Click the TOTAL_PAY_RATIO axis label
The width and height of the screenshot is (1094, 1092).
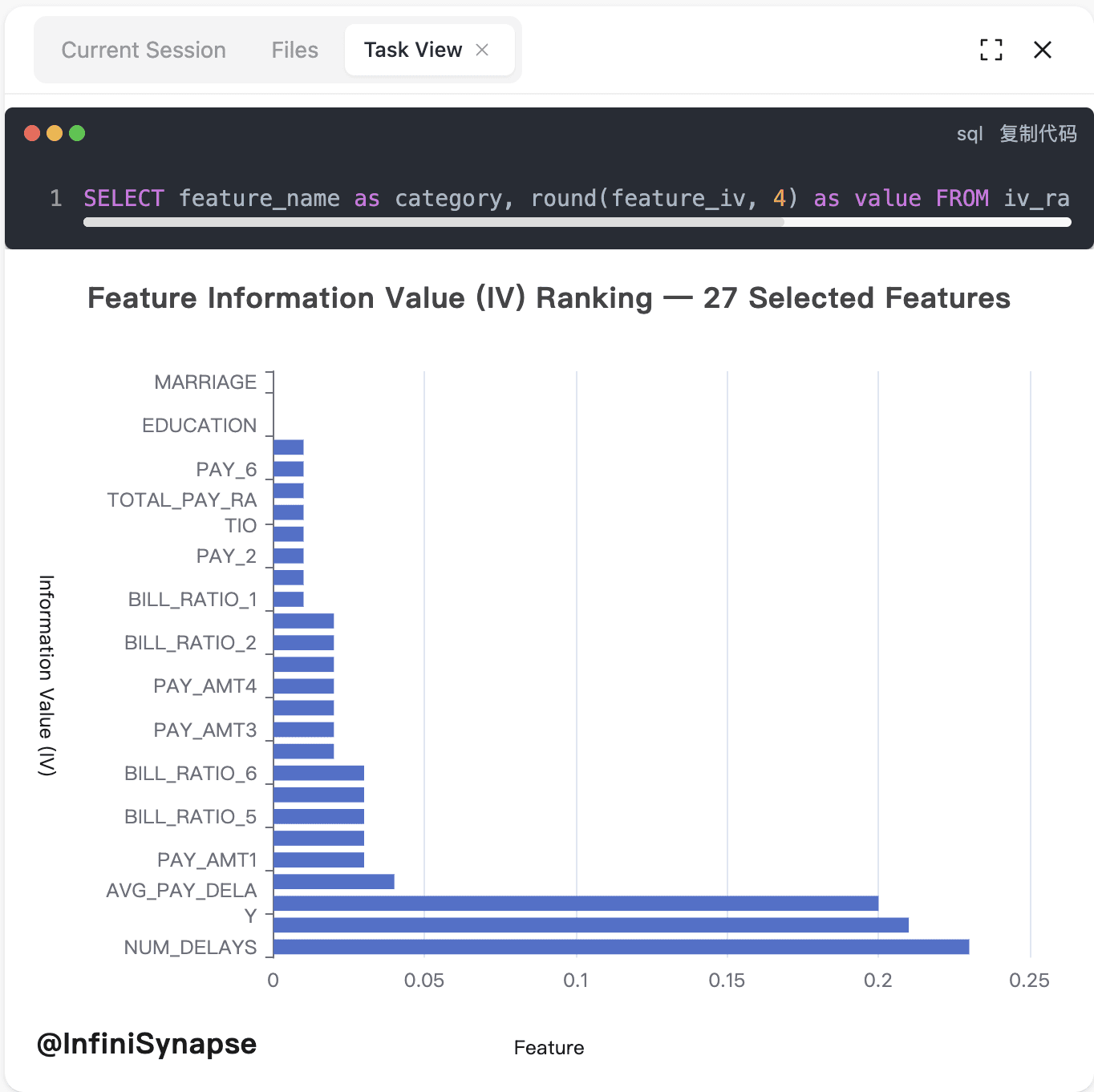[x=182, y=512]
